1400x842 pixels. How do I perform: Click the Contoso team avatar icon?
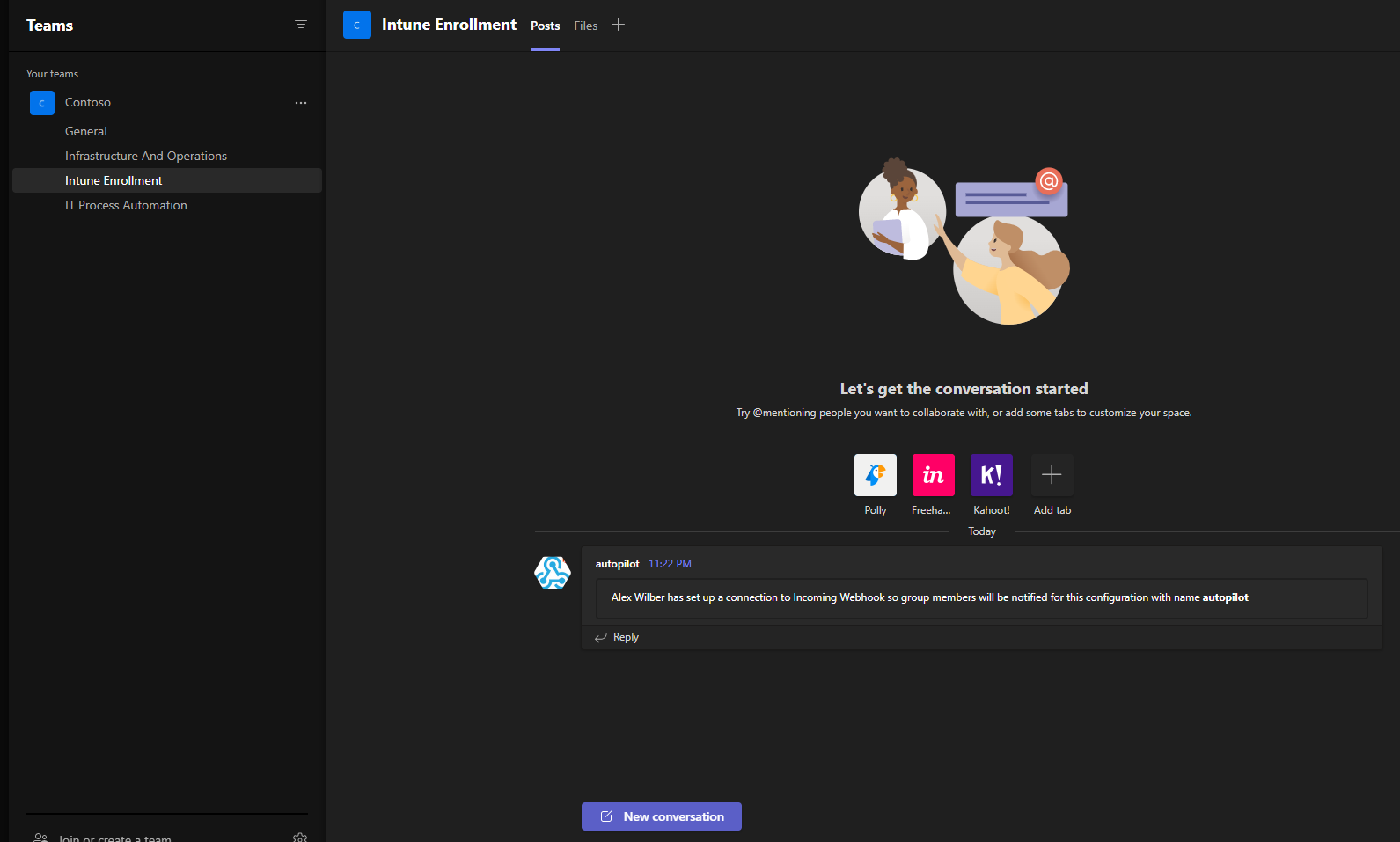[42, 103]
